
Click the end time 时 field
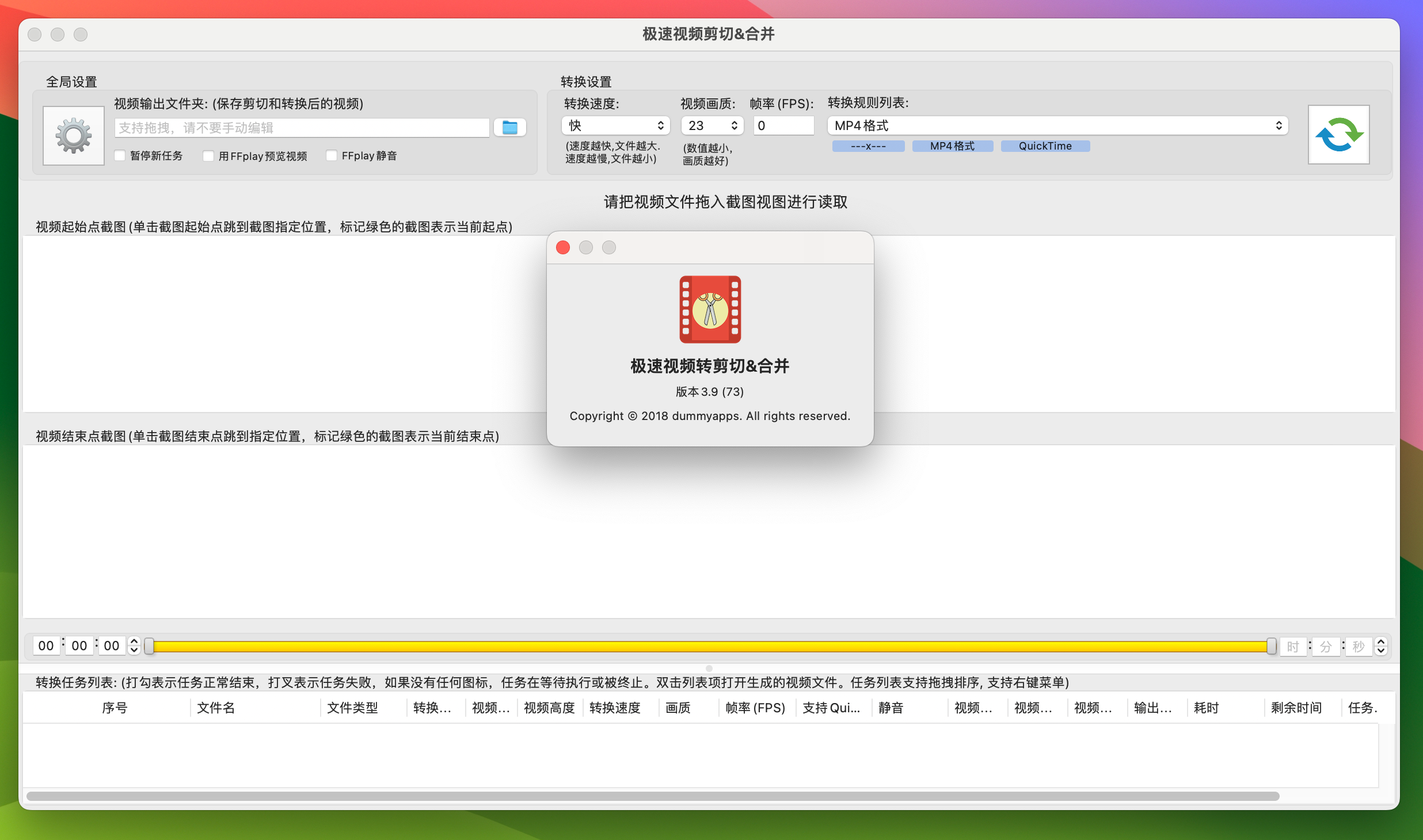(1293, 647)
